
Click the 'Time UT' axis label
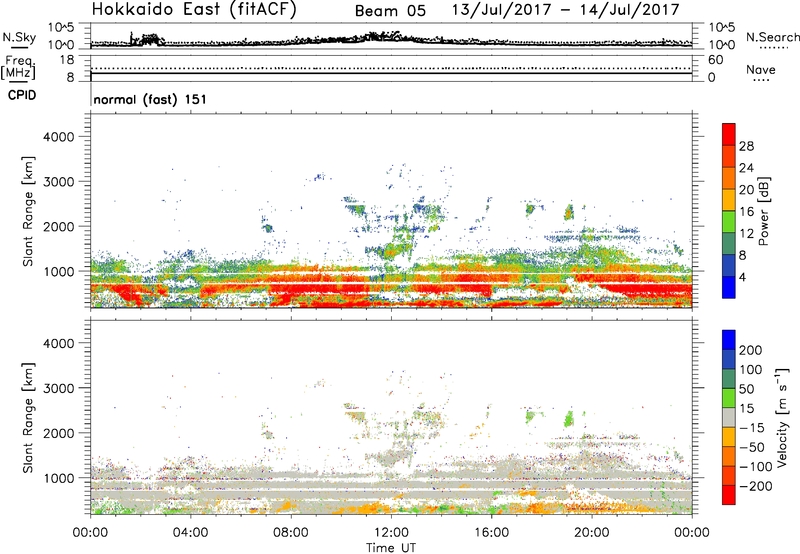[x=391, y=548]
